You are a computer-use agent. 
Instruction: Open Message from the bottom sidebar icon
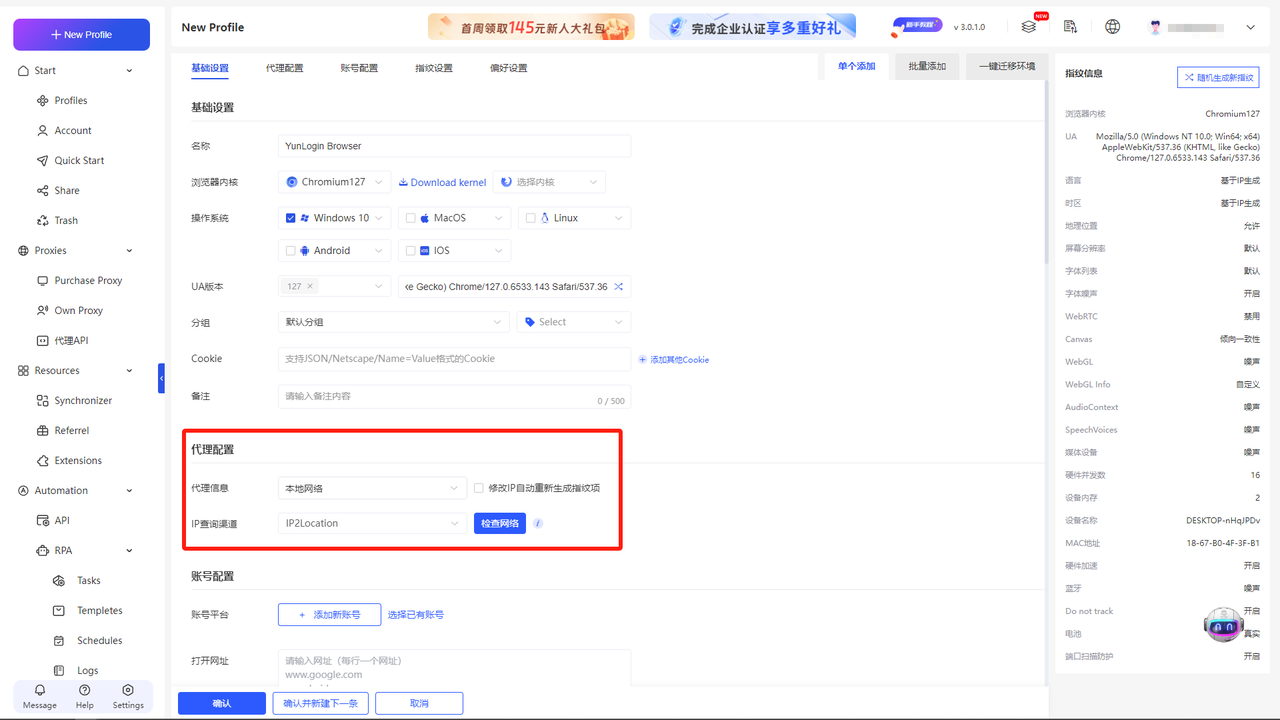pos(39,692)
